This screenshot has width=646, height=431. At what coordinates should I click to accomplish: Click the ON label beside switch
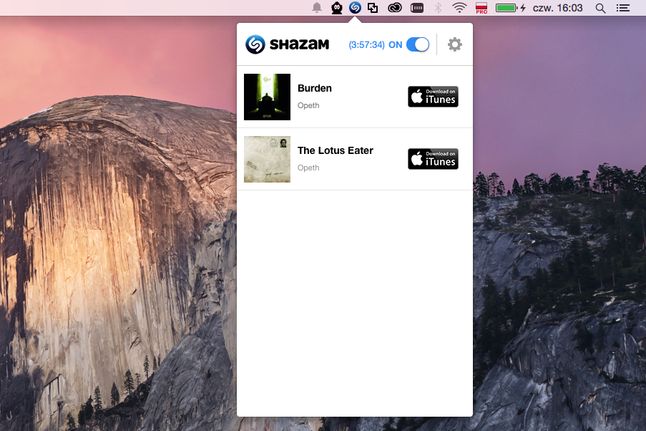pos(395,45)
